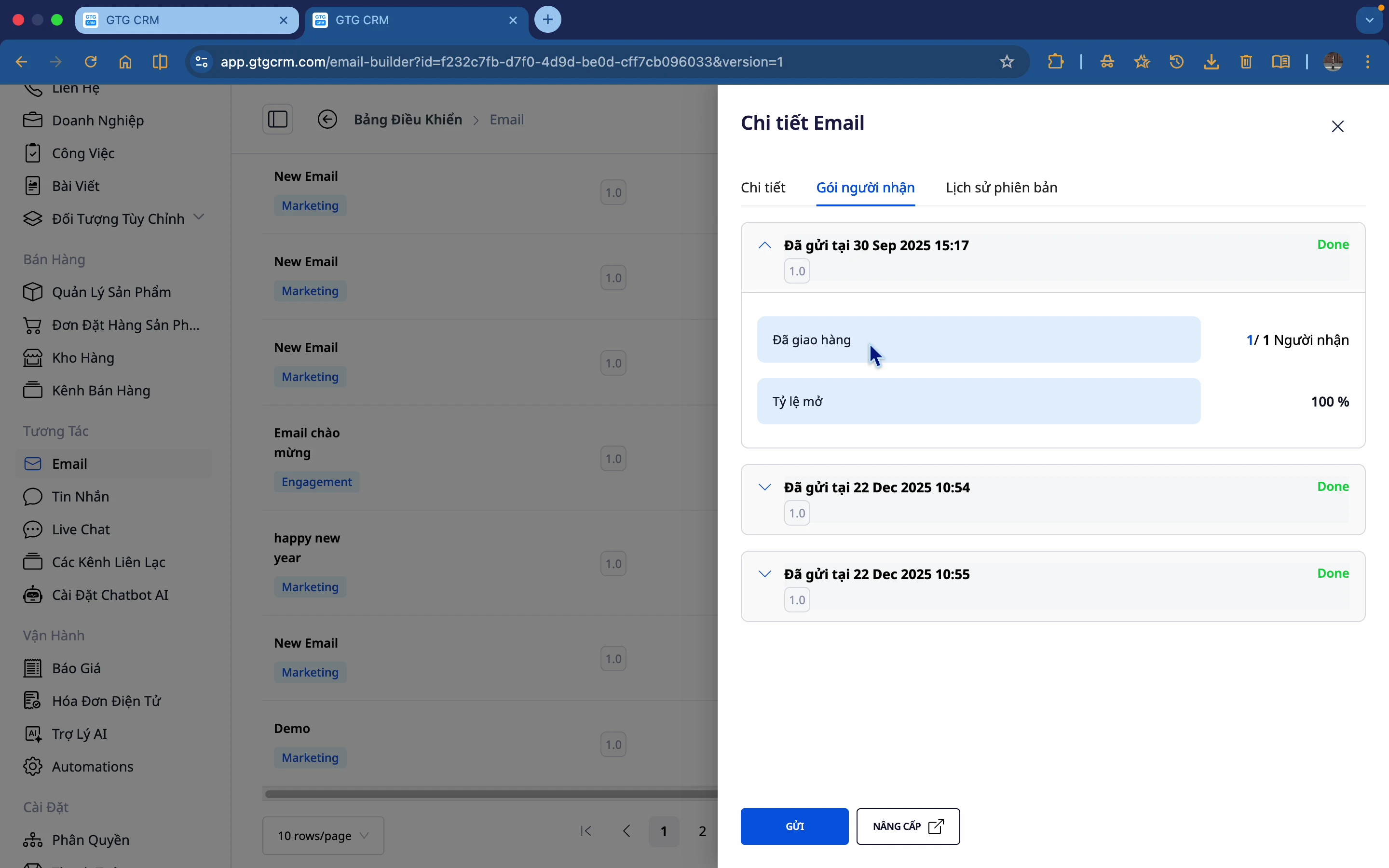Click the horizontal scrollbar under email list
The width and height of the screenshot is (1389, 868).
click(x=491, y=794)
